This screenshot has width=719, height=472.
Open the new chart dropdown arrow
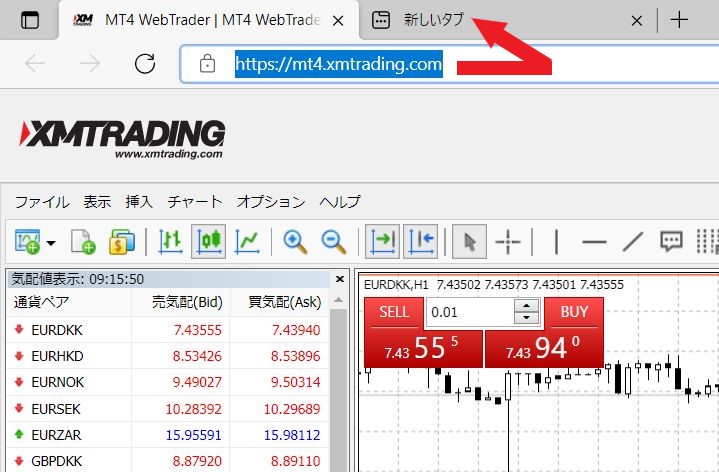[x=50, y=242]
